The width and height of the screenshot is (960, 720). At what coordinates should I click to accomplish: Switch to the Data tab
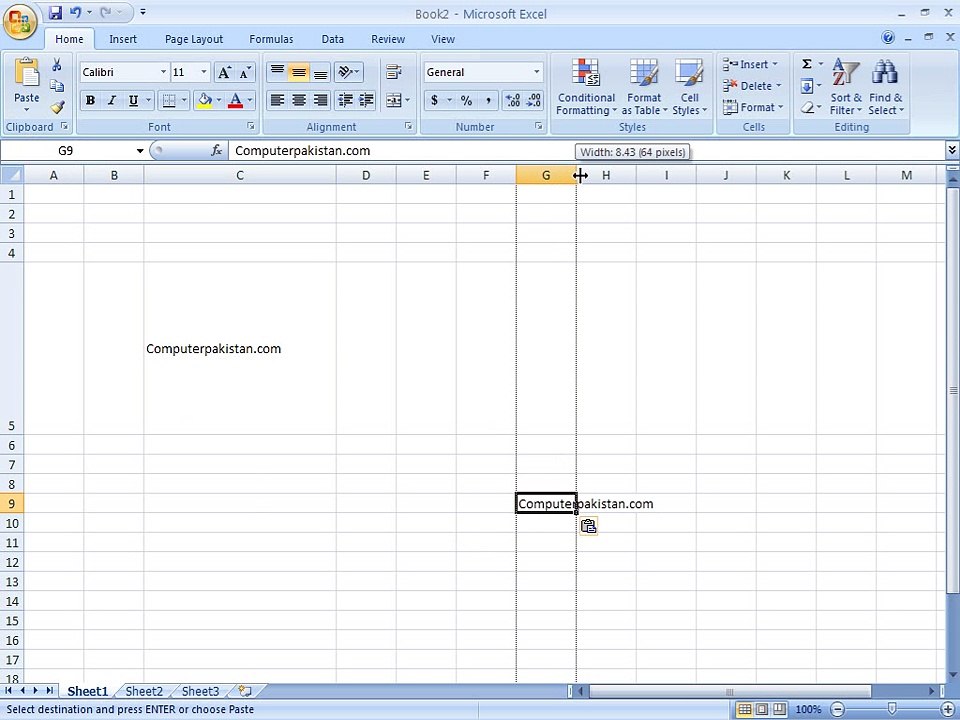tap(332, 39)
